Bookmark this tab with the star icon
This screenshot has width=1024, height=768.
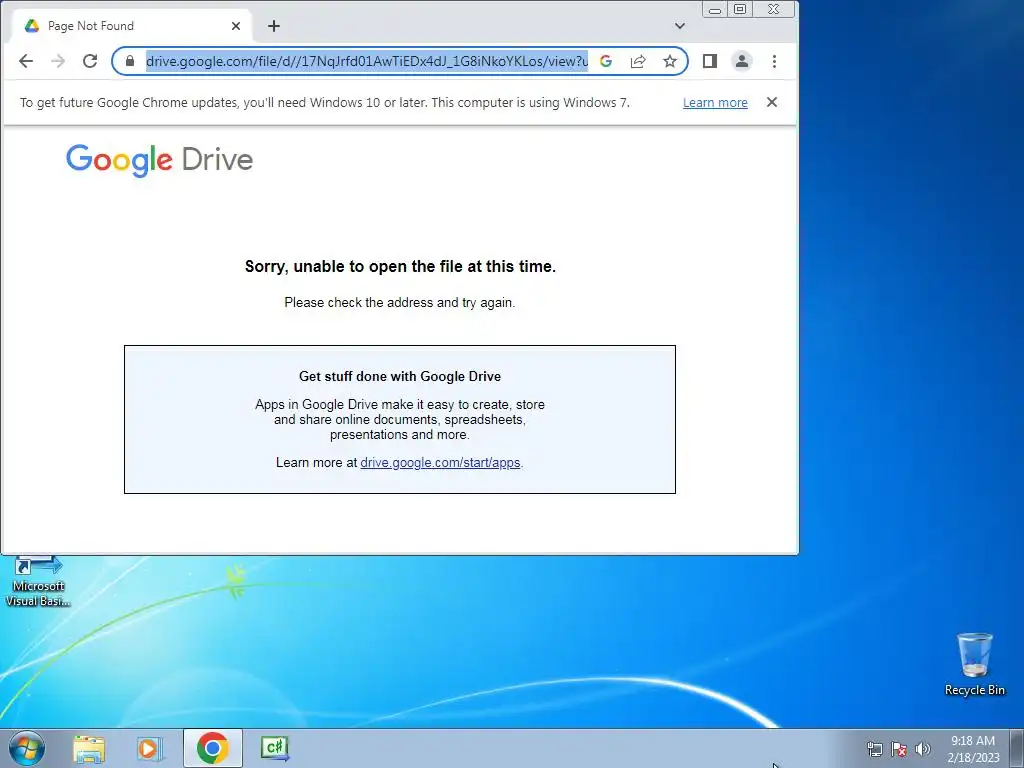(x=670, y=61)
